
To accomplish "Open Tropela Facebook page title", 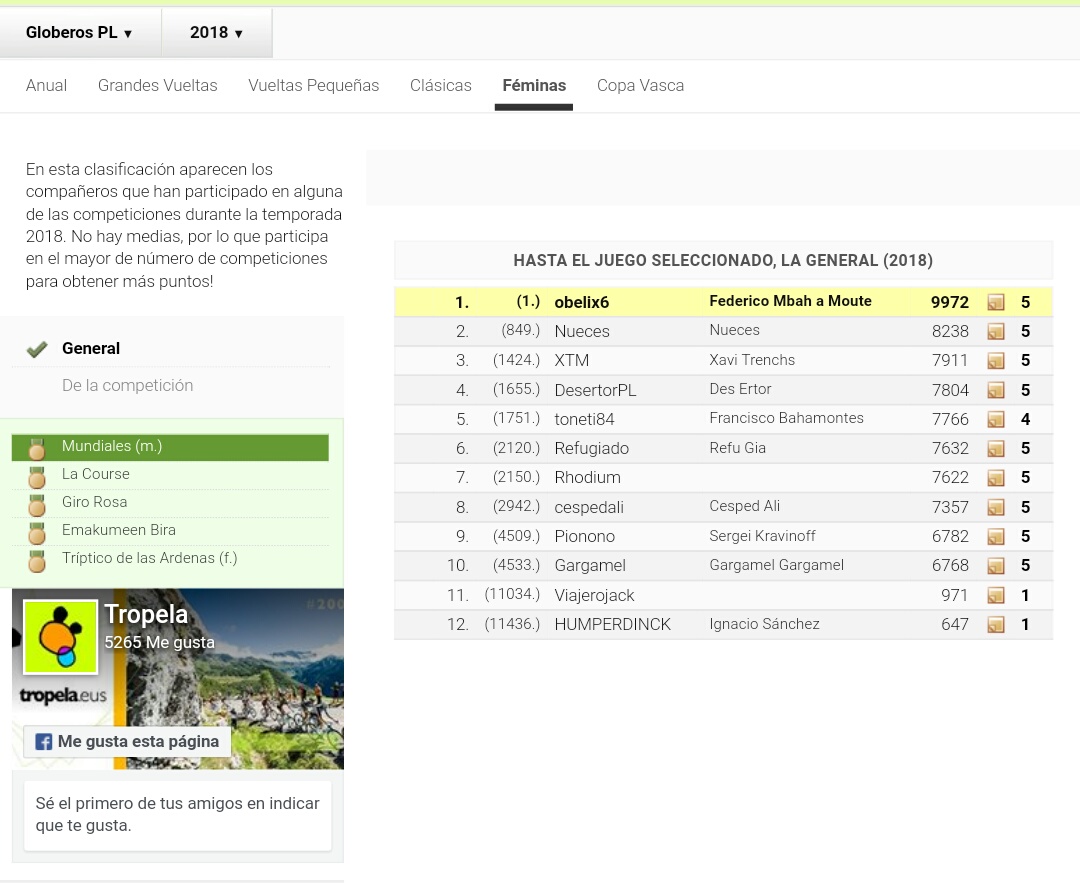I will (146, 614).
